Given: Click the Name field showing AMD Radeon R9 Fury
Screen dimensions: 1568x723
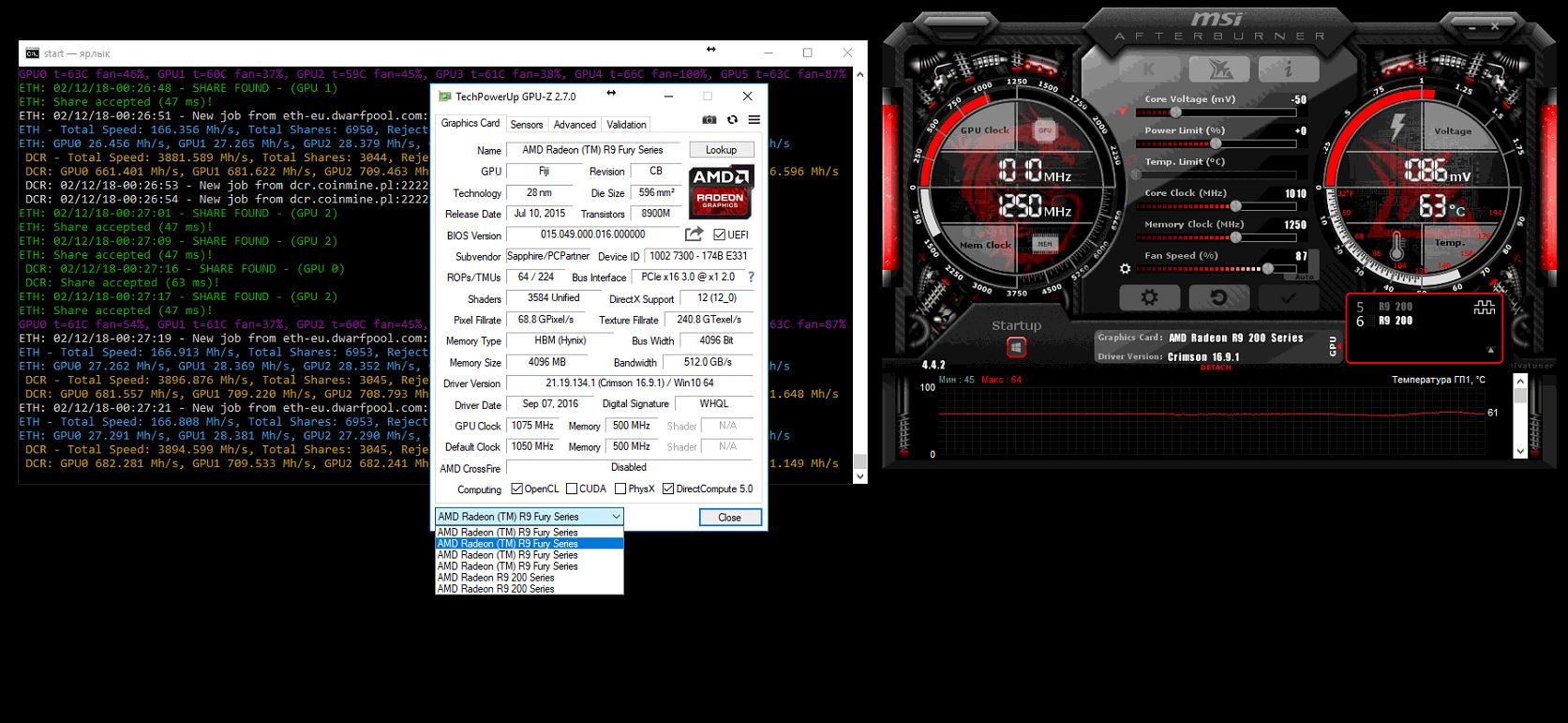Looking at the screenshot, I should pos(592,150).
